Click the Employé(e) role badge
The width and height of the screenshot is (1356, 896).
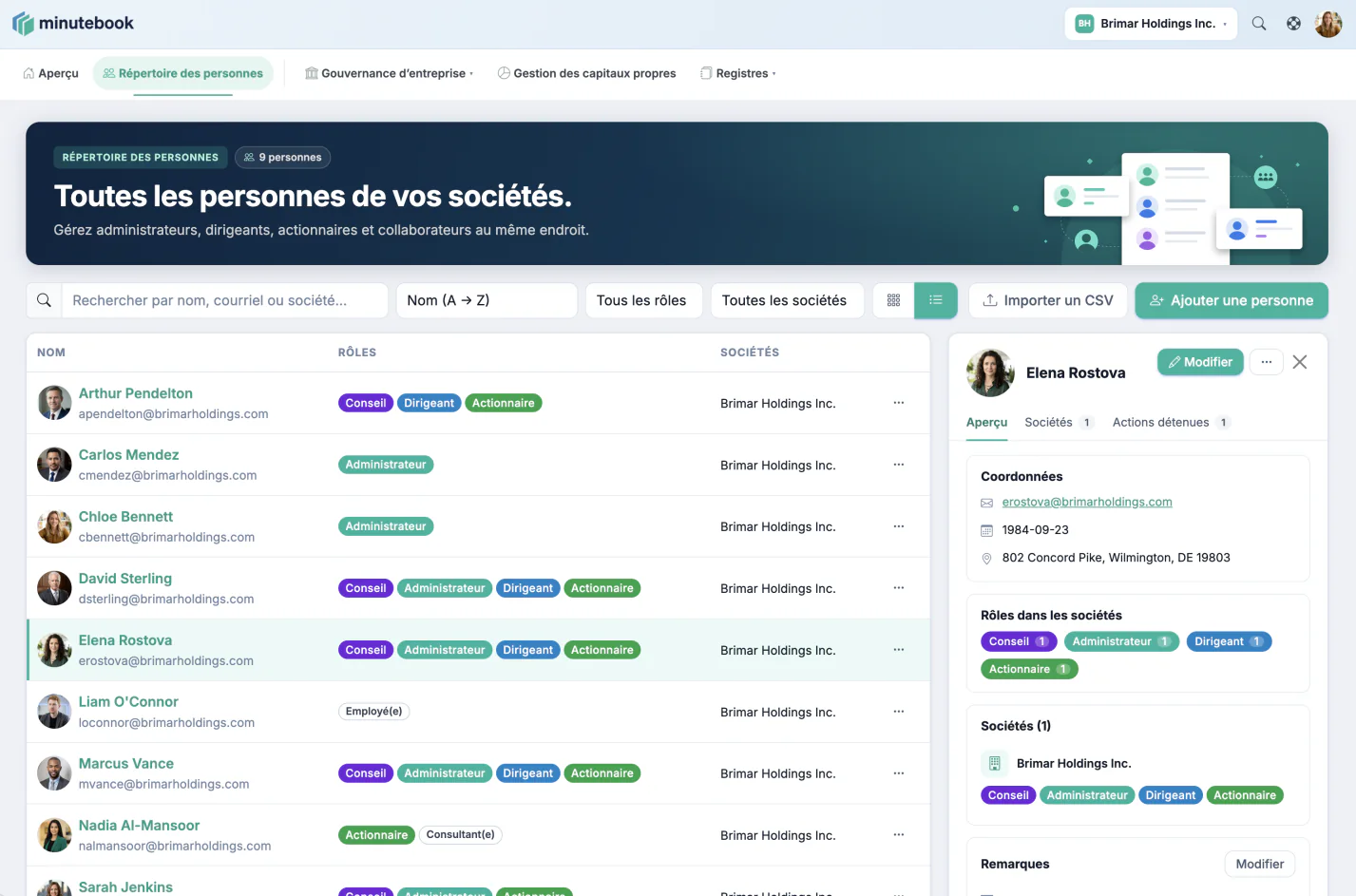coord(374,712)
